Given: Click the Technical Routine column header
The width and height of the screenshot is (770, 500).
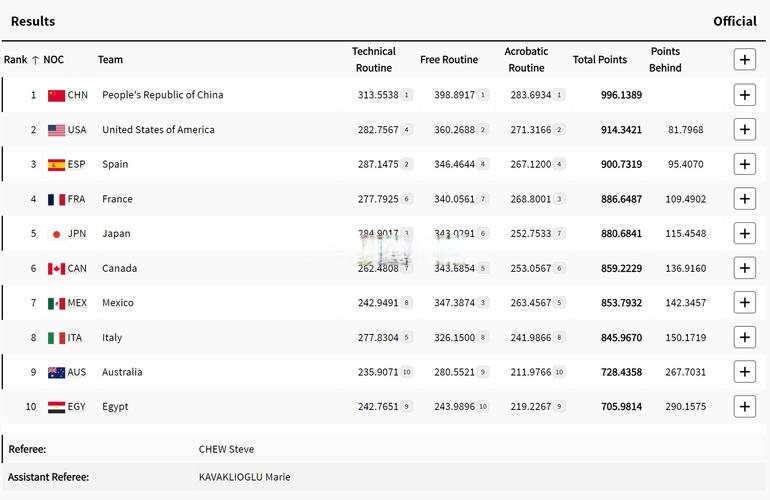Looking at the screenshot, I should click(x=373, y=60).
